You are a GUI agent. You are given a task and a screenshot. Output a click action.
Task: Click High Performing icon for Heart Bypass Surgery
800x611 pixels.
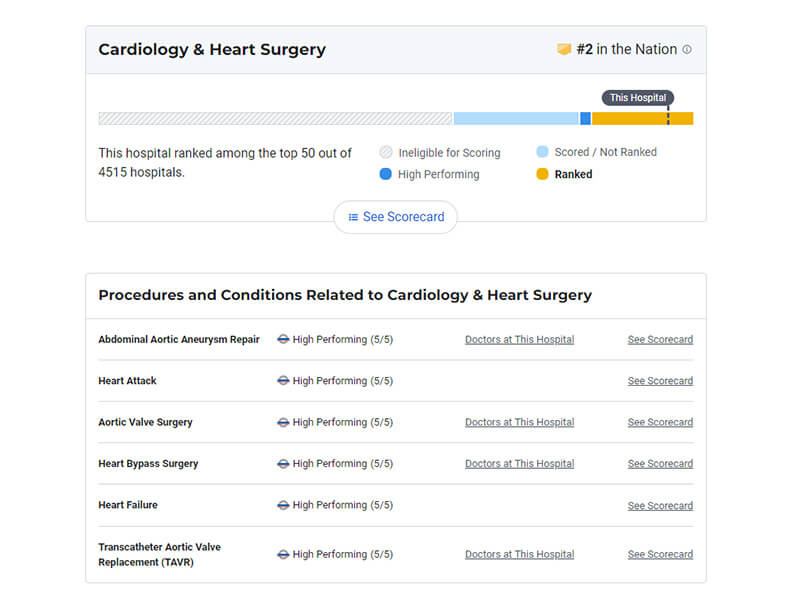[283, 464]
